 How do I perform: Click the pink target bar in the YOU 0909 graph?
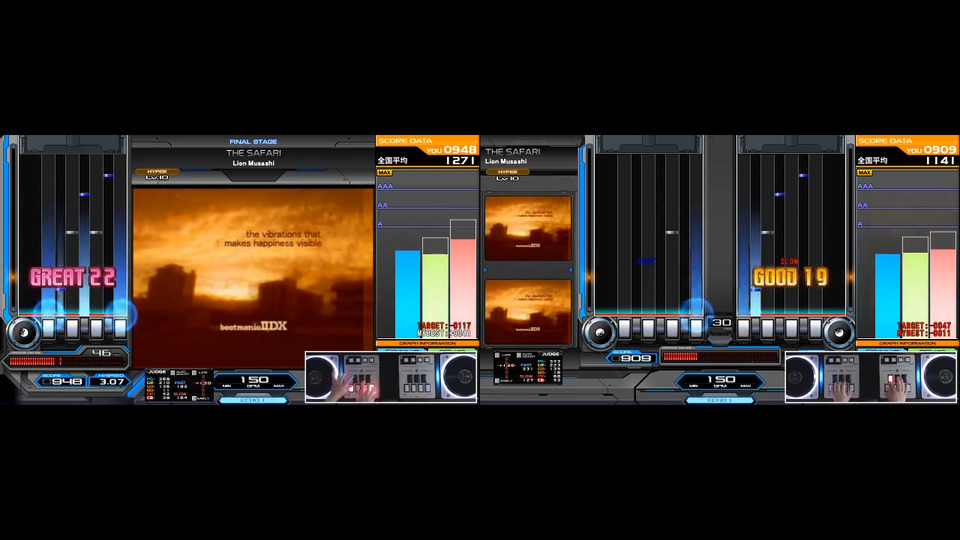943,293
